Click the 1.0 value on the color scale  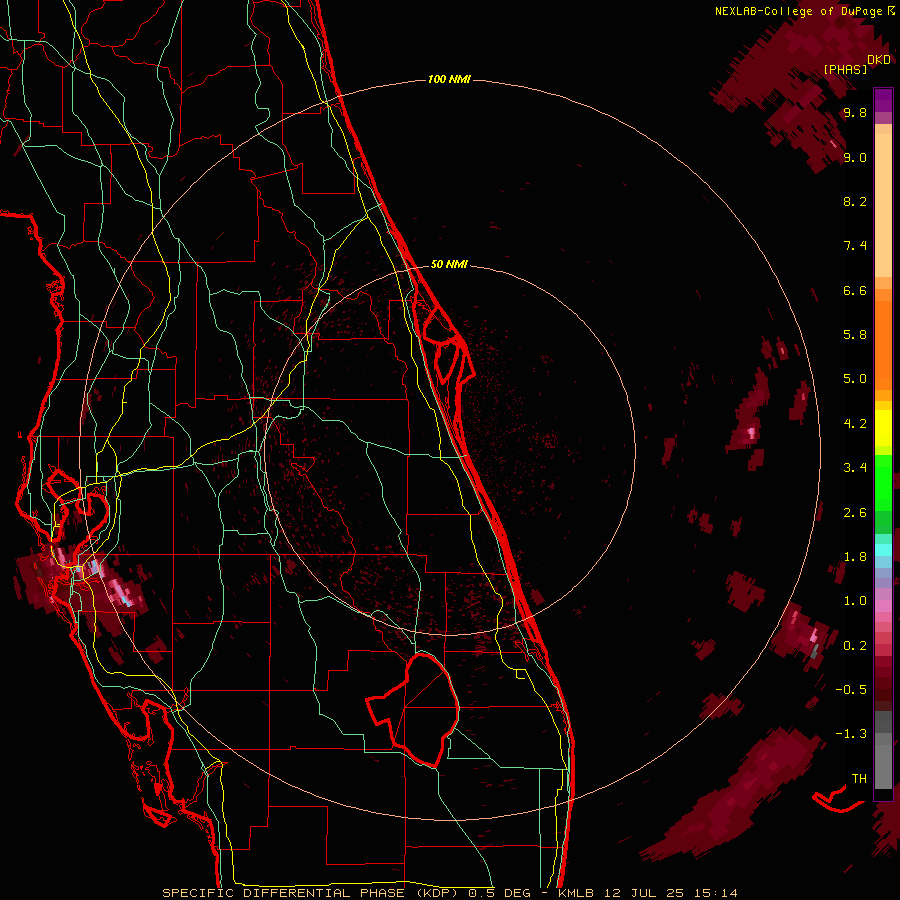click(x=855, y=601)
